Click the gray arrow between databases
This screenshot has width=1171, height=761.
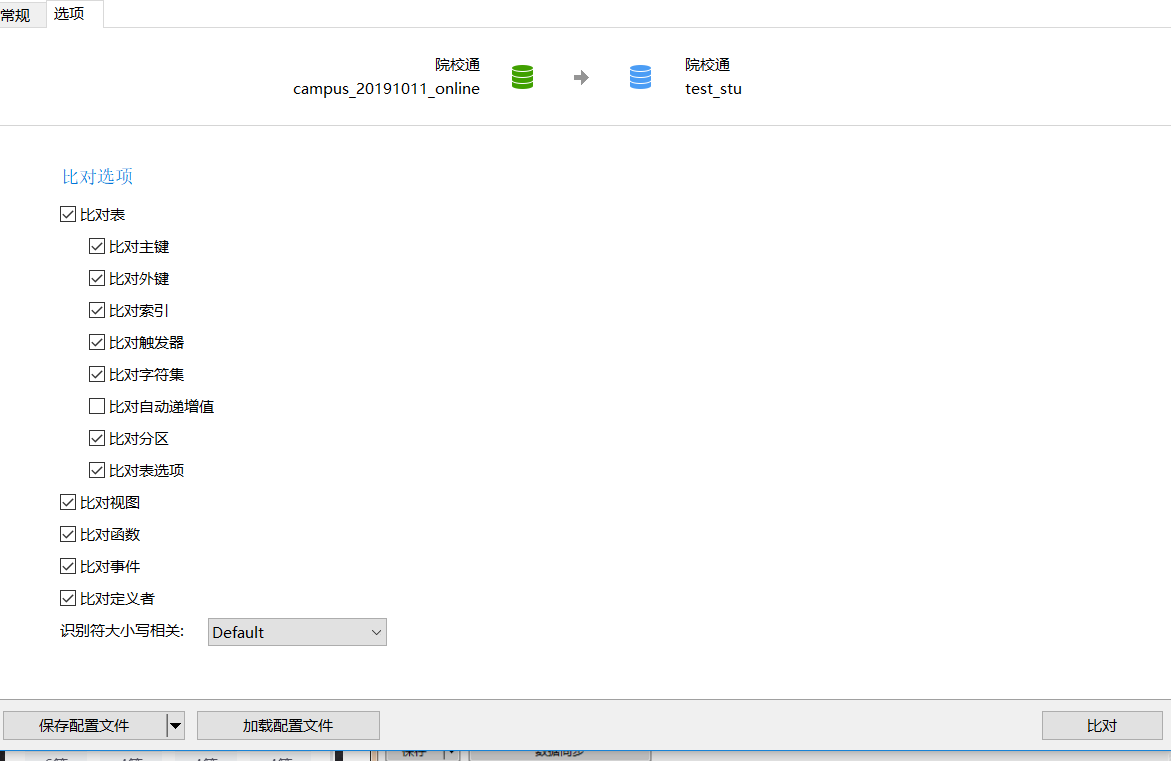tap(581, 77)
